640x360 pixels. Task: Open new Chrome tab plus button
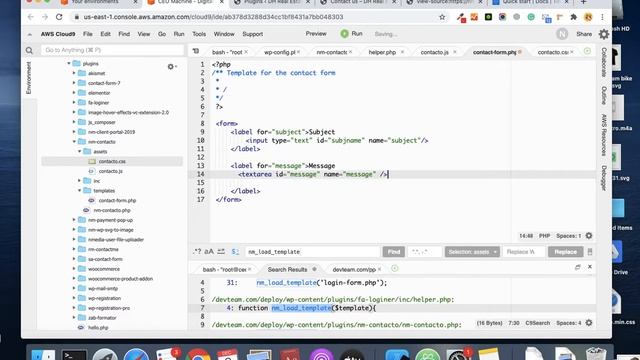coord(584,2)
